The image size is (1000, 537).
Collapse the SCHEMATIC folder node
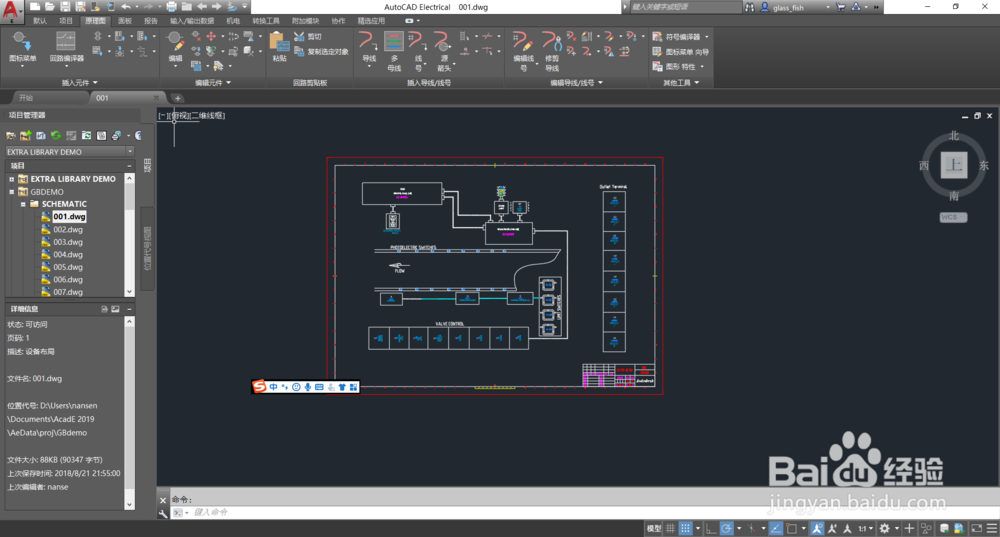click(x=23, y=204)
